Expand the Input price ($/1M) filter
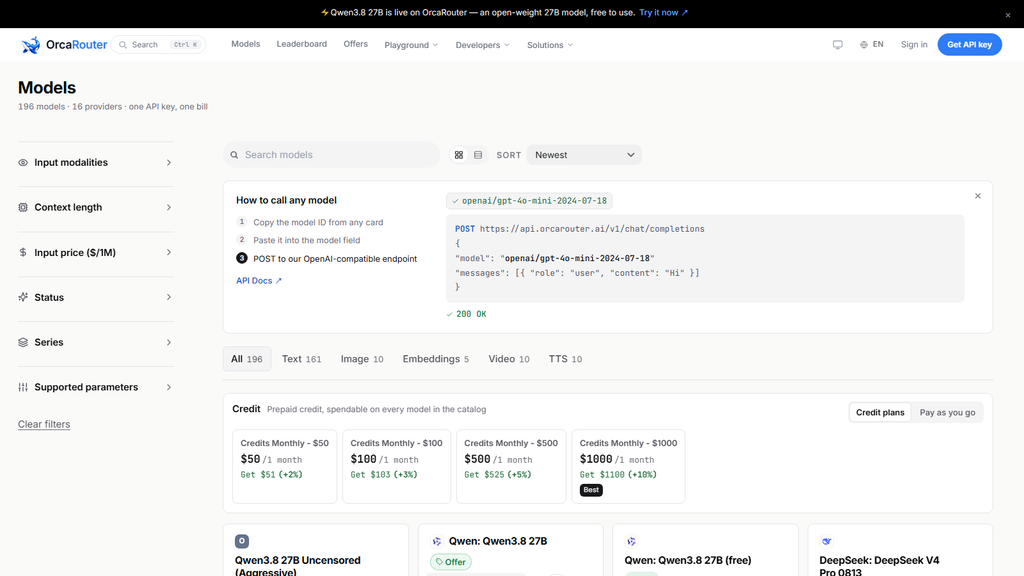 (95, 252)
